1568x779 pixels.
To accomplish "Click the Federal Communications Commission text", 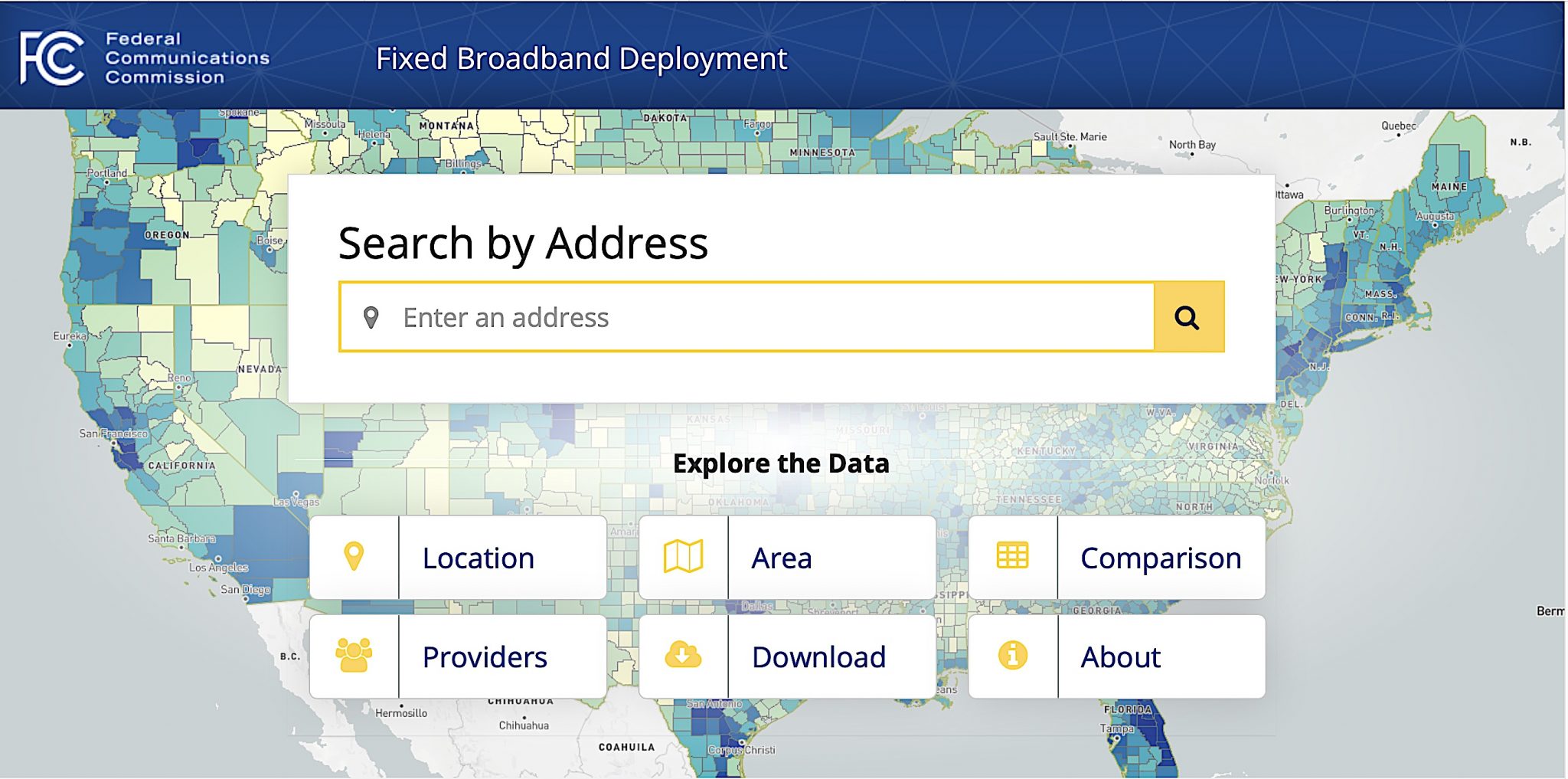I will [x=187, y=58].
